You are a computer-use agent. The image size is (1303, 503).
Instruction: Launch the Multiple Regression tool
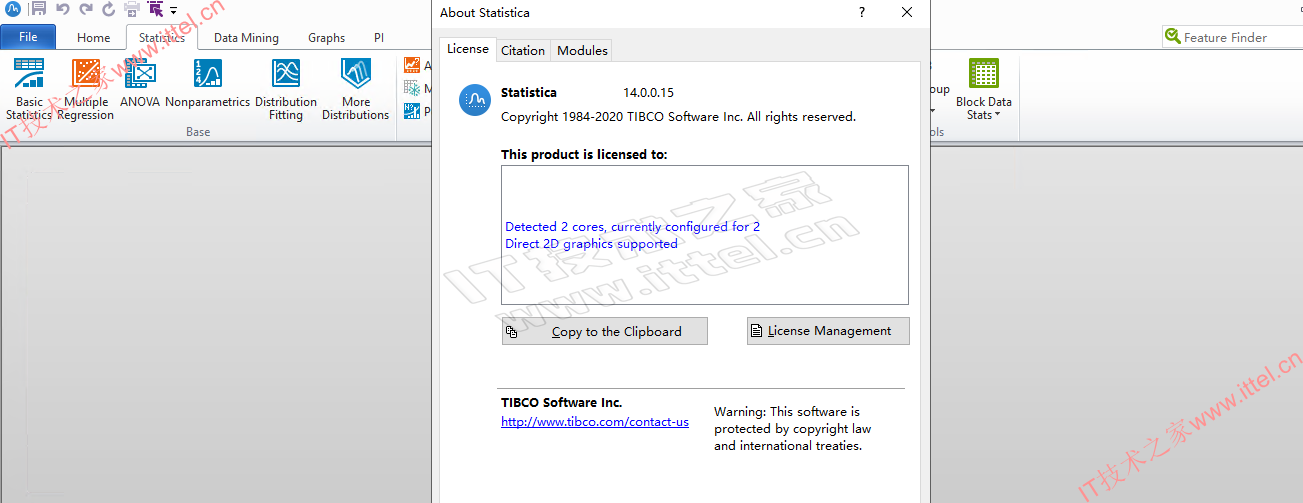click(85, 89)
